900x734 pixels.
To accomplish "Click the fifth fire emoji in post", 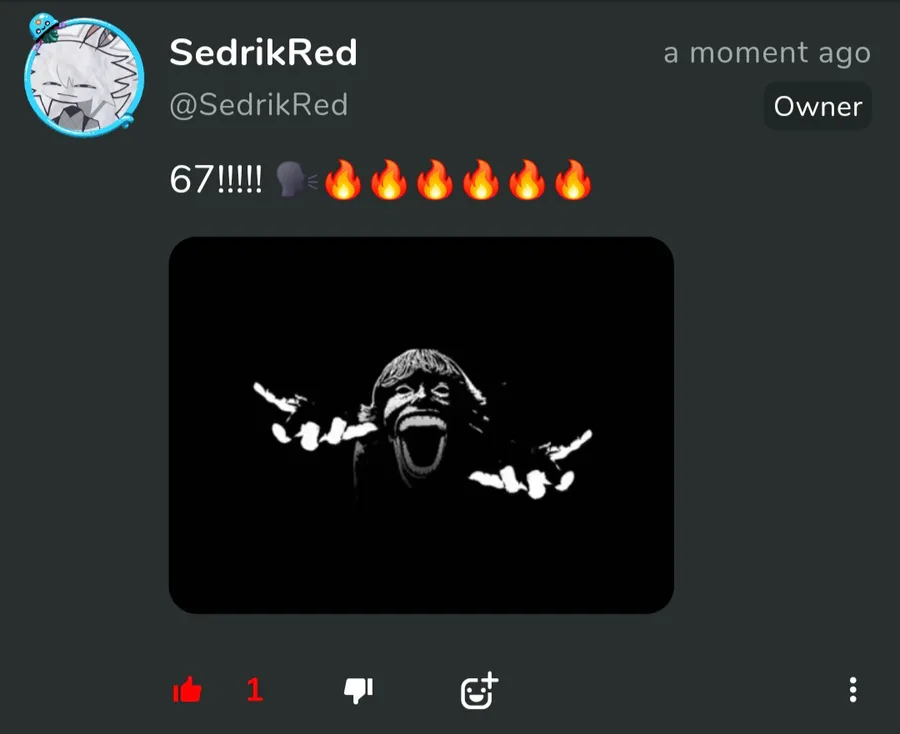I will point(527,180).
